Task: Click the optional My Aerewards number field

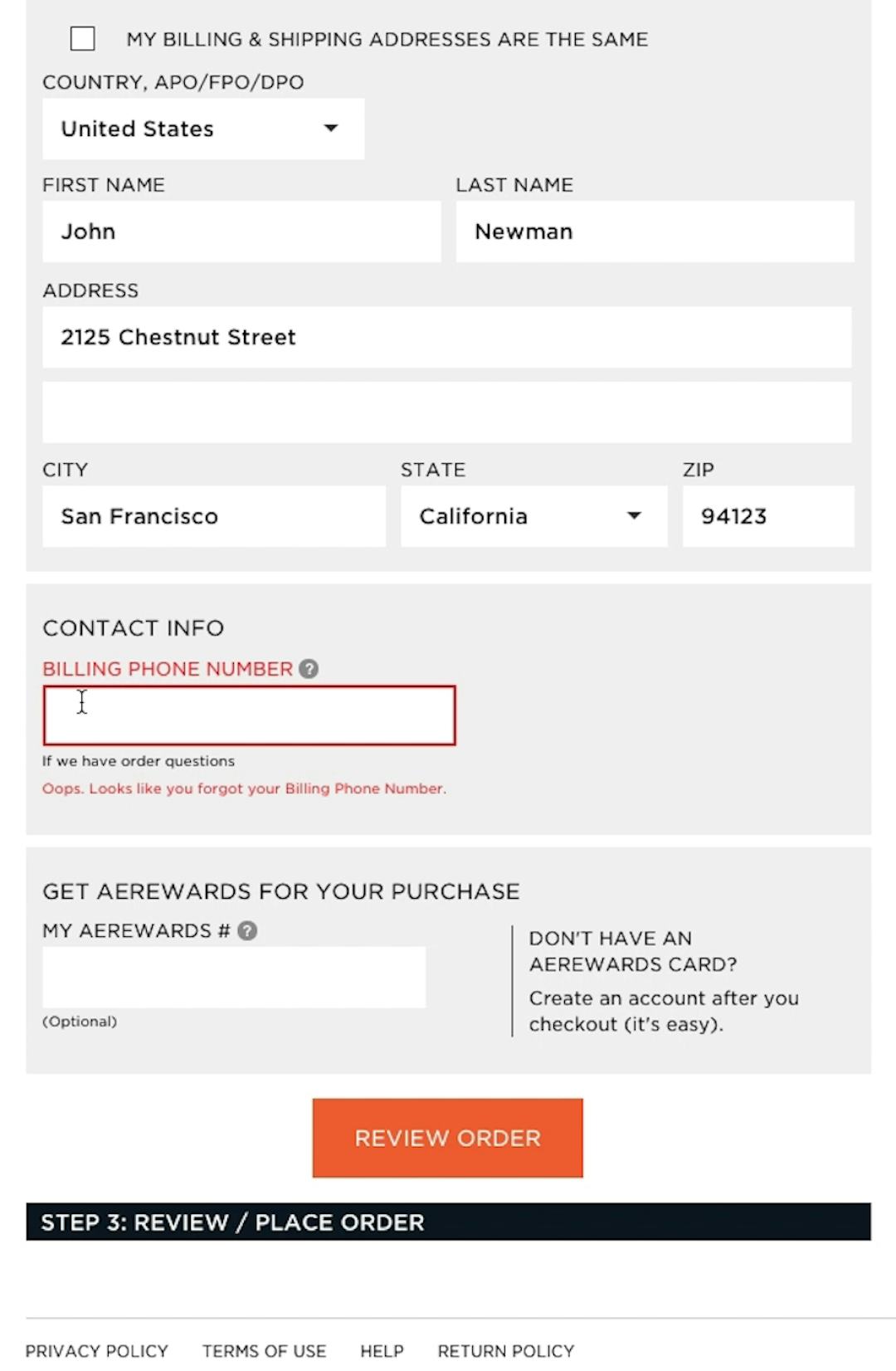Action: pos(232,977)
